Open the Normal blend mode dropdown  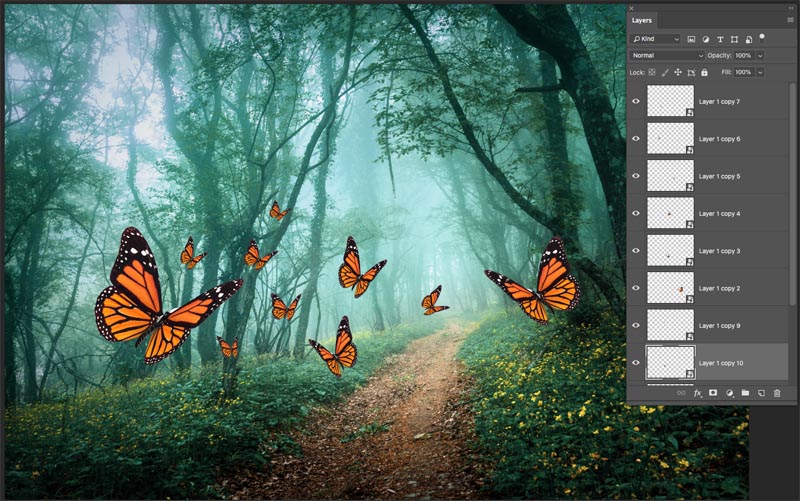tap(667, 56)
